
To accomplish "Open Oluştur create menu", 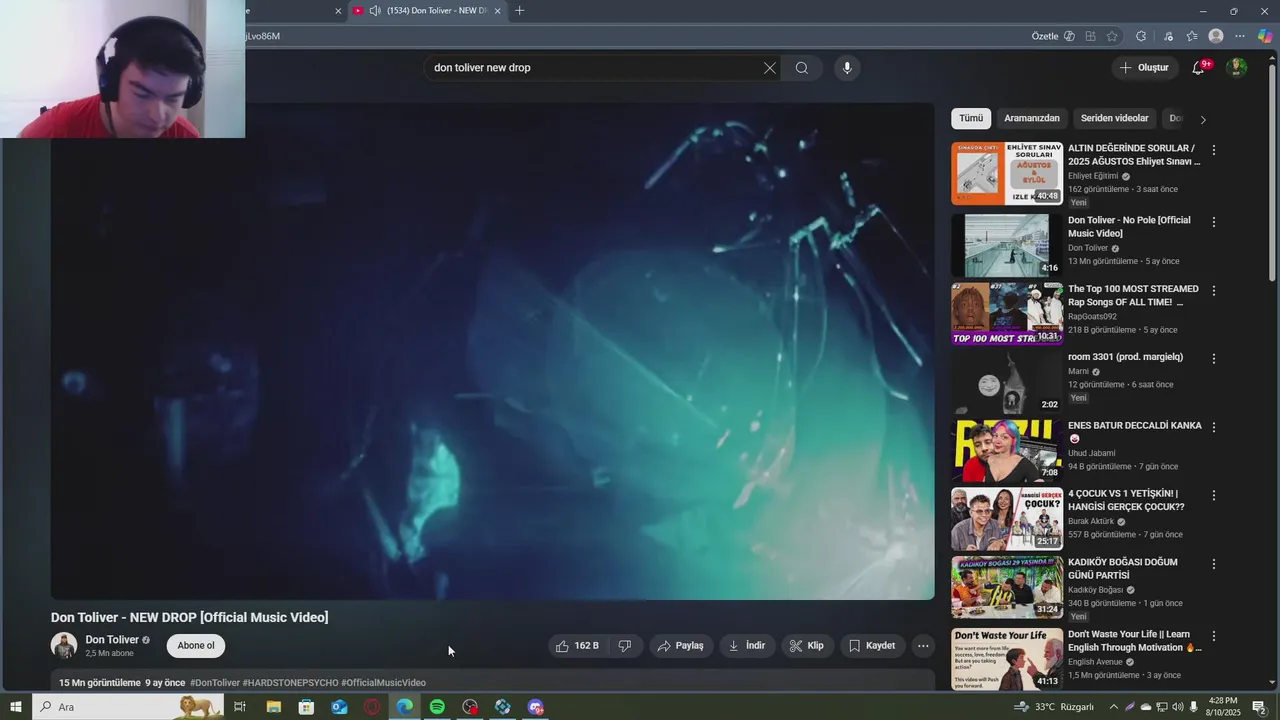I will point(1144,68).
